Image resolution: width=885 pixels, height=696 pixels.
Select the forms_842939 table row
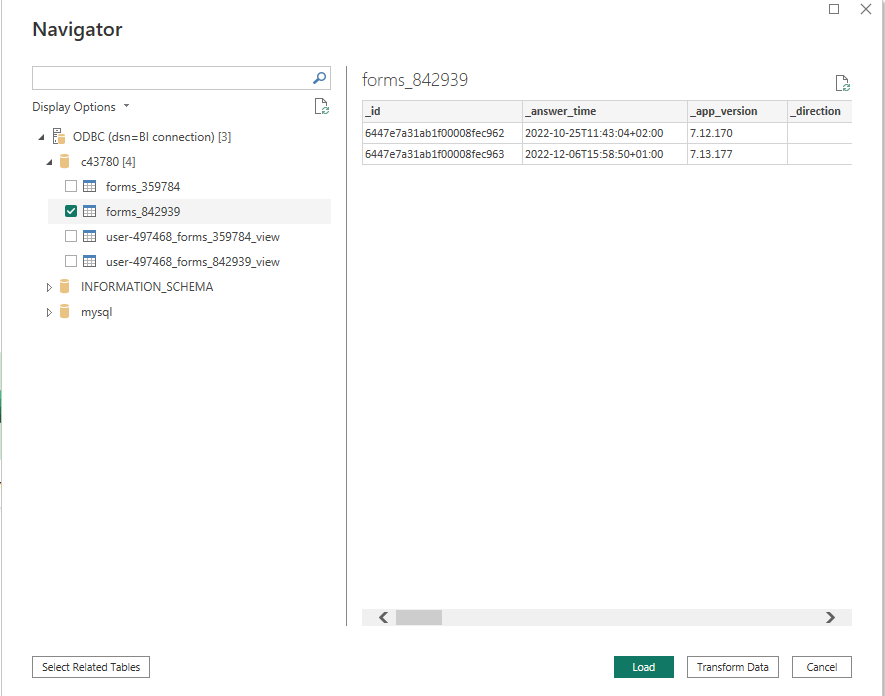189,211
